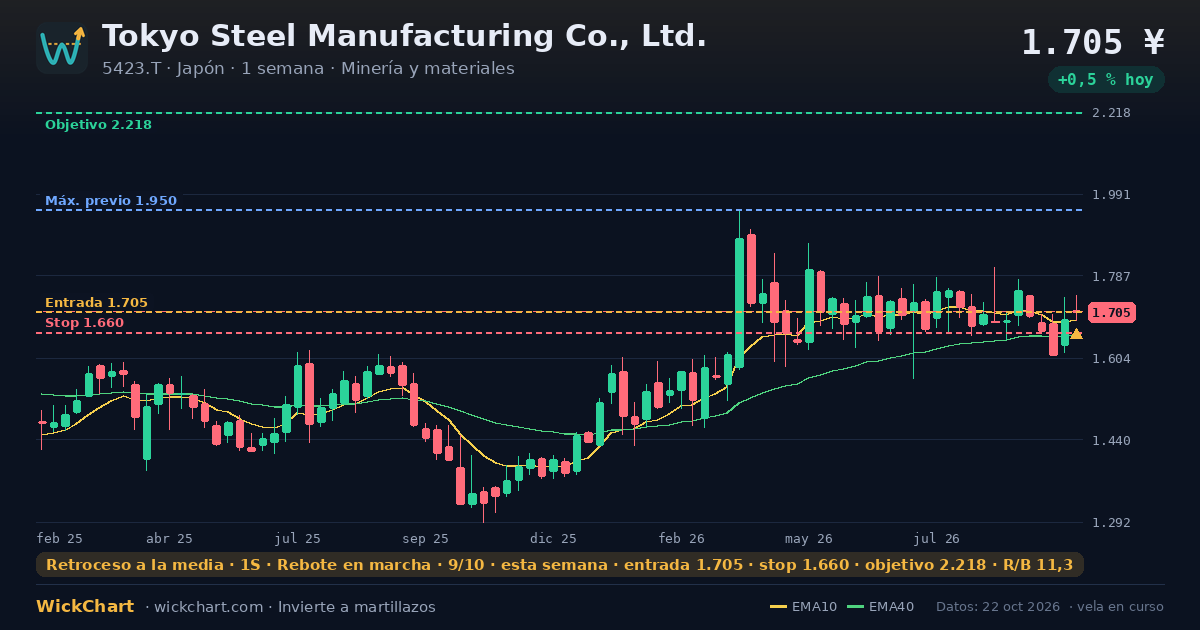Click the abr 25 date label

(169, 539)
